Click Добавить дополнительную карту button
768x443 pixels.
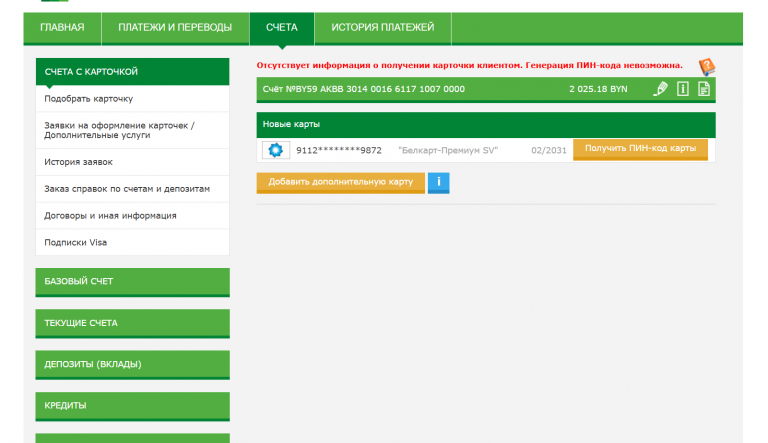[x=341, y=183]
